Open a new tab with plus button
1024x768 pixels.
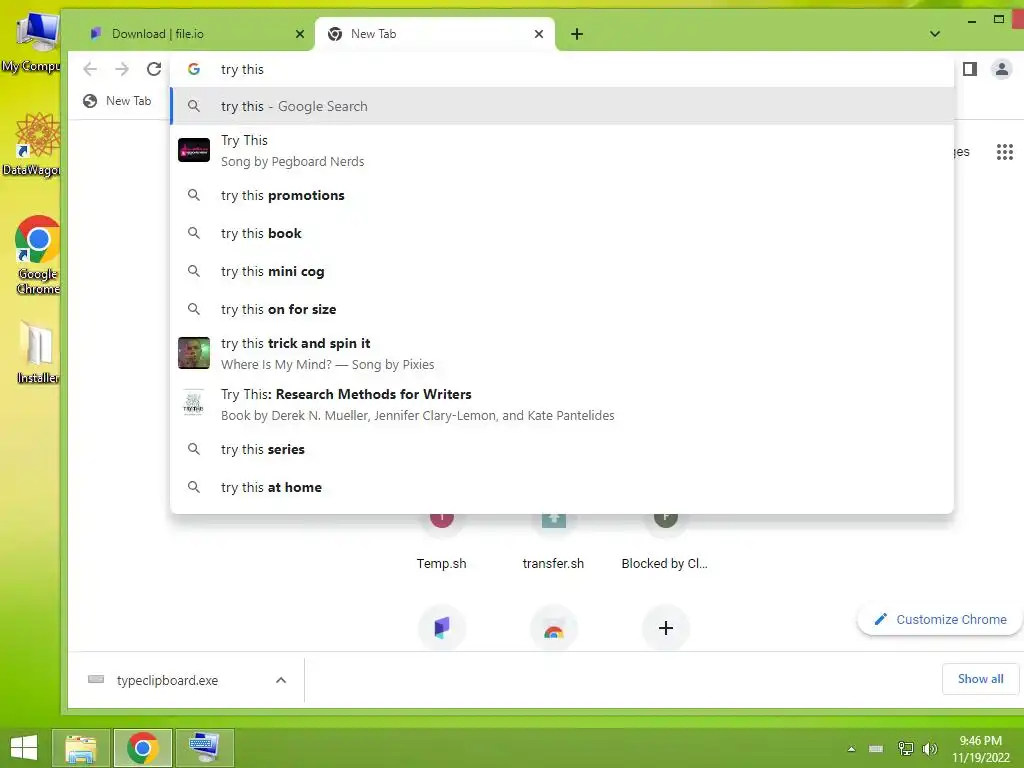point(577,34)
